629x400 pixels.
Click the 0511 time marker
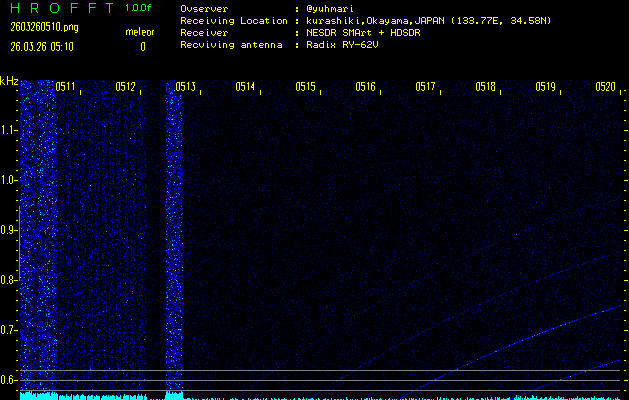[65, 87]
